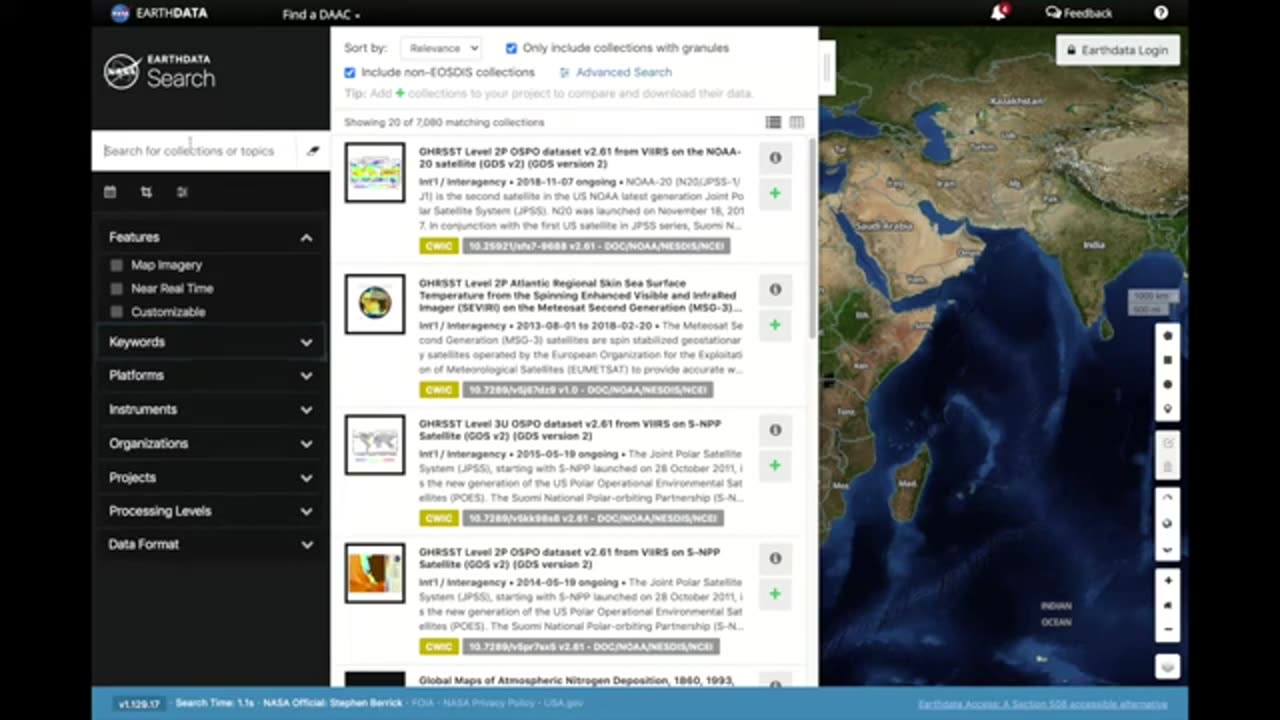Open the map layers switcher
1280x720 pixels.
1167,666
